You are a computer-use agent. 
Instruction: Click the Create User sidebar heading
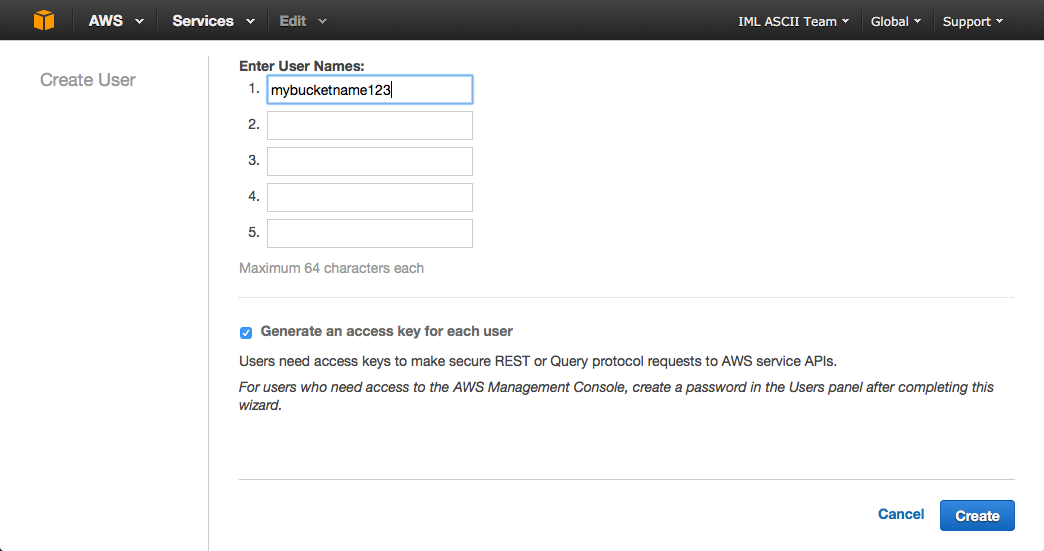point(88,80)
